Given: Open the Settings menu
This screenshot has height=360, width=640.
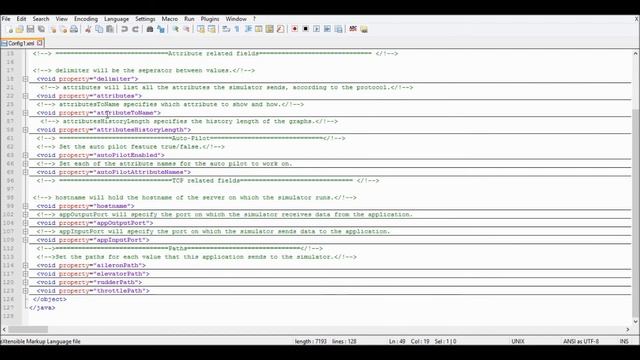Looking at the screenshot, I should [145, 19].
